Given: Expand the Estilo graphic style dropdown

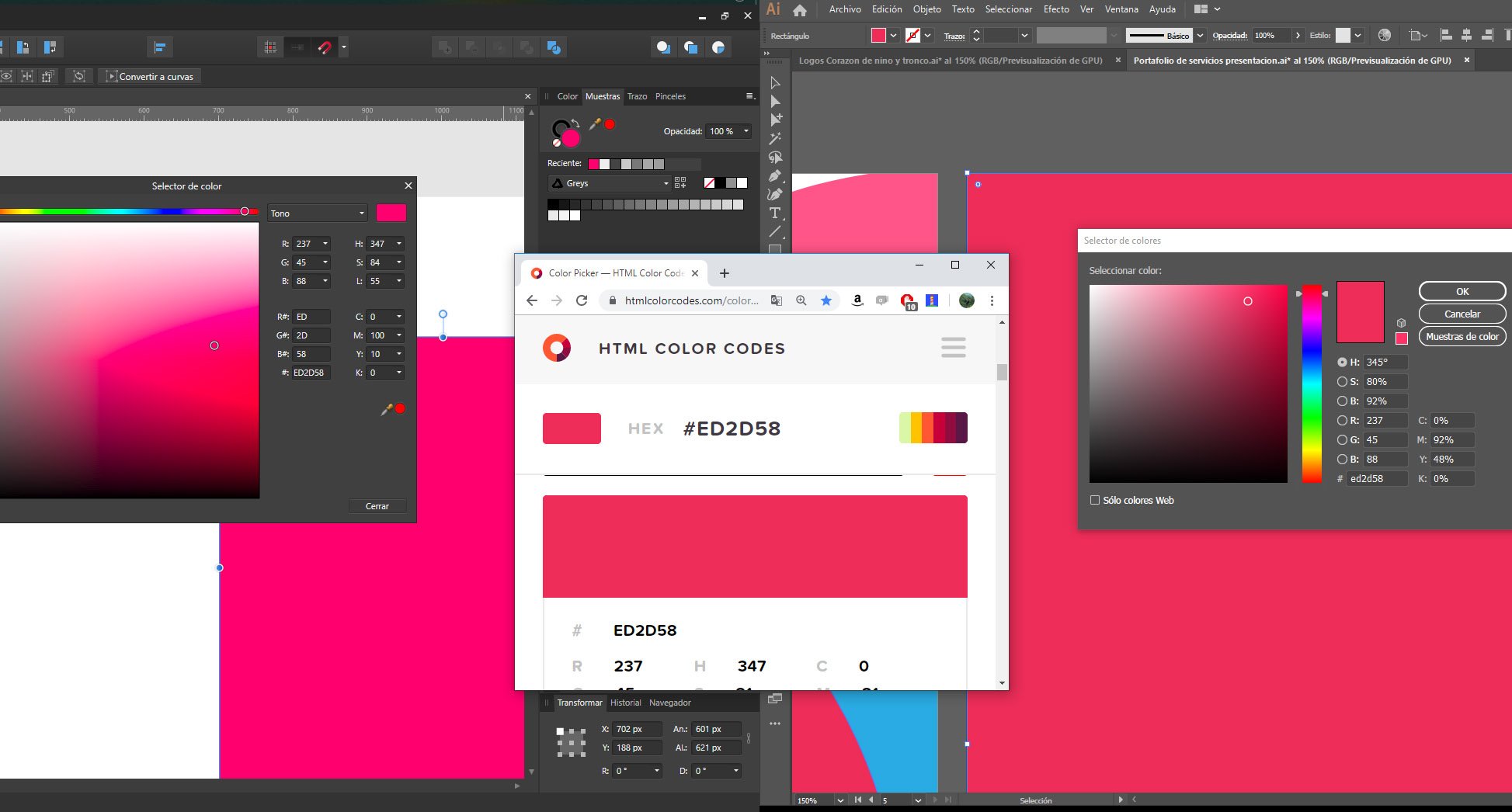Looking at the screenshot, I should pyautogui.click(x=1358, y=36).
